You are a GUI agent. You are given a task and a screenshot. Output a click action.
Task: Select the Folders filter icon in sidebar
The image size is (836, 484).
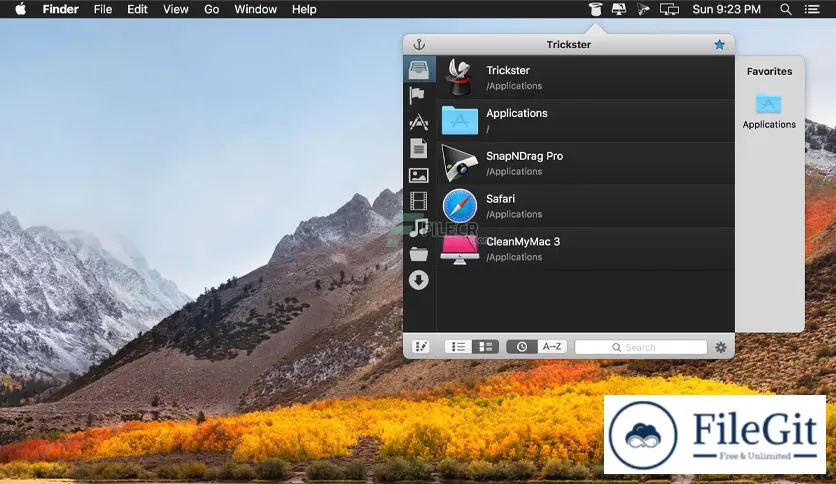point(419,254)
